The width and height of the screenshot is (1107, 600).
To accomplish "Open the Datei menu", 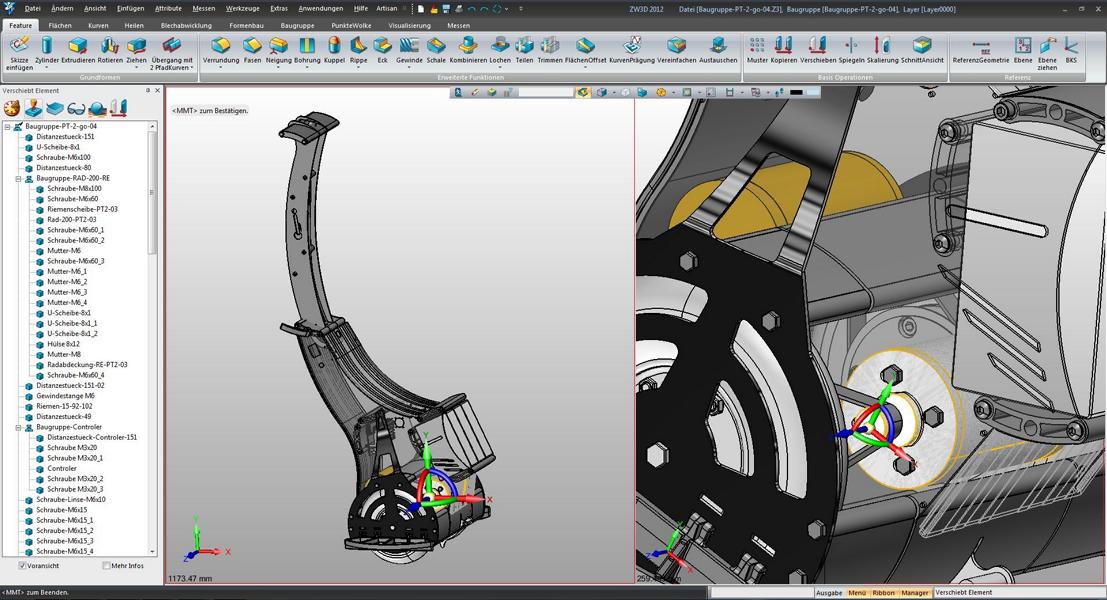I will pyautogui.click(x=32, y=8).
